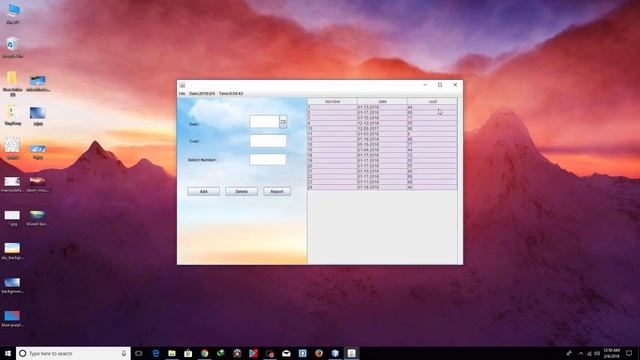Show hidden system tray icons
Screen dimensions: 640x360
581,353
